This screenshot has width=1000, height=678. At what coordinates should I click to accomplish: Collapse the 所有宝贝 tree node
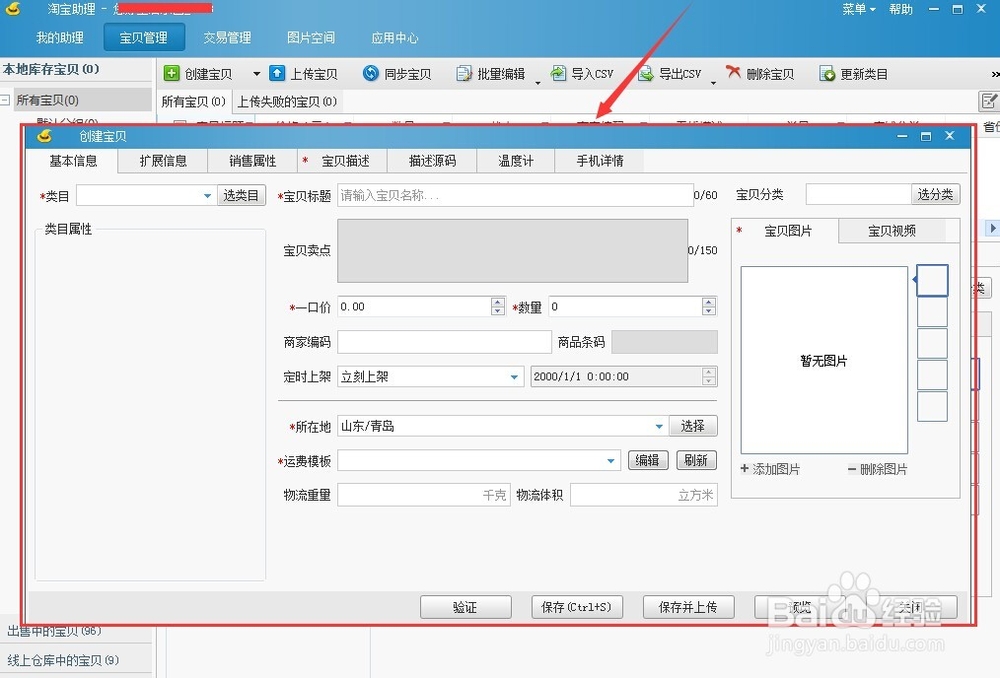click(x=5, y=100)
